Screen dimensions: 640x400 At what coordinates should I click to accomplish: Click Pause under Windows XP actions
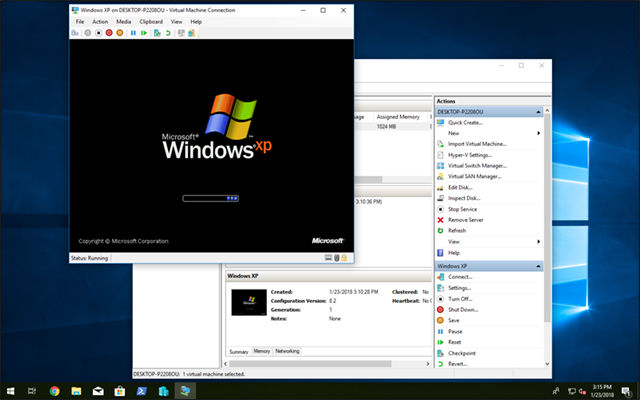[455, 331]
